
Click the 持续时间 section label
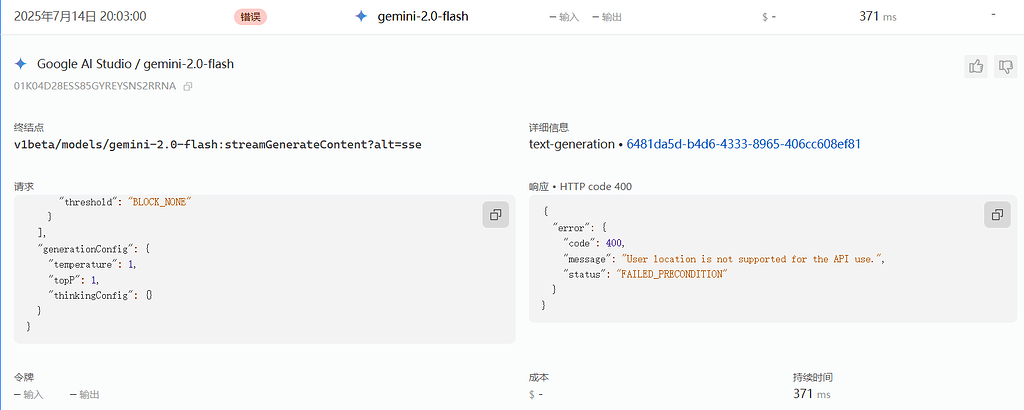point(812,377)
